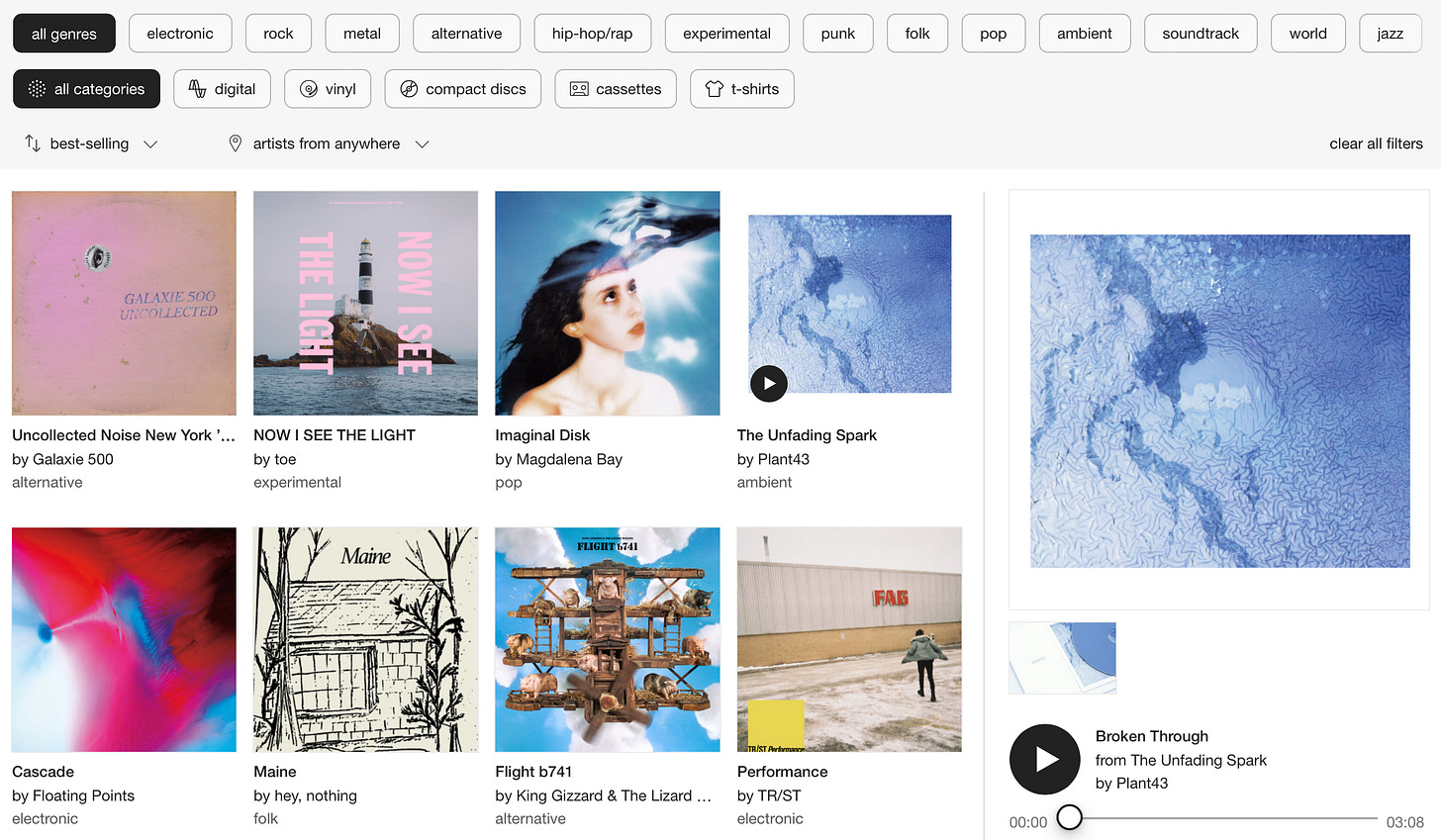The image size is (1441, 840).
Task: Show t-shirts only
Action: [x=741, y=89]
